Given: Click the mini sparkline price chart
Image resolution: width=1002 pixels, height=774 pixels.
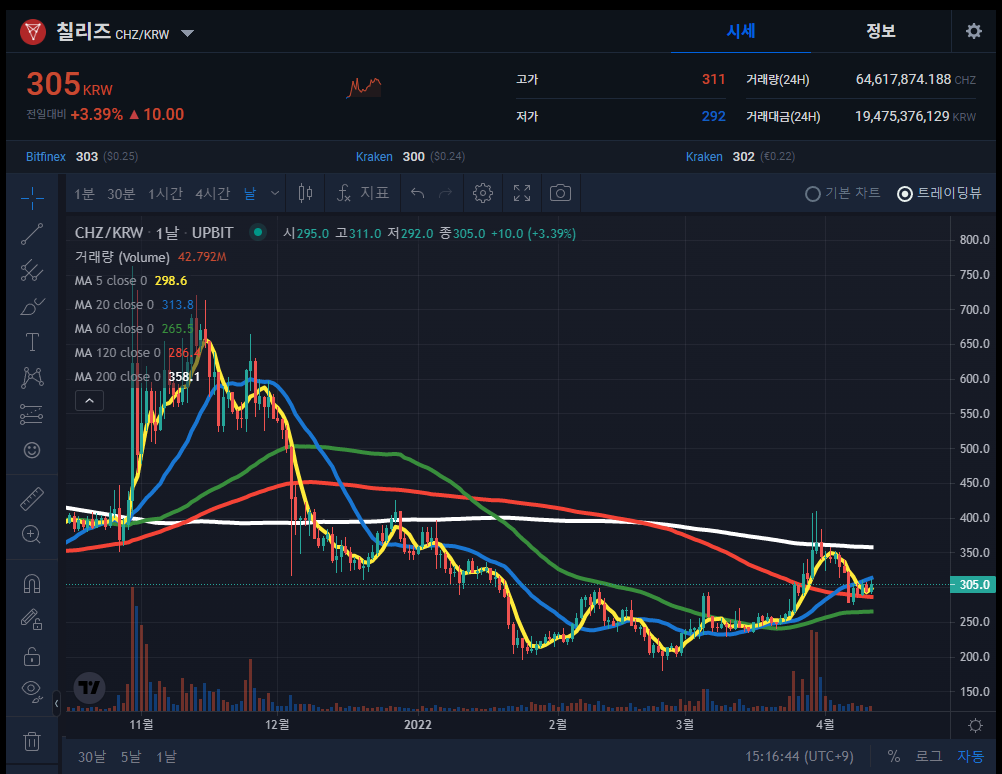Looking at the screenshot, I should click(364, 87).
